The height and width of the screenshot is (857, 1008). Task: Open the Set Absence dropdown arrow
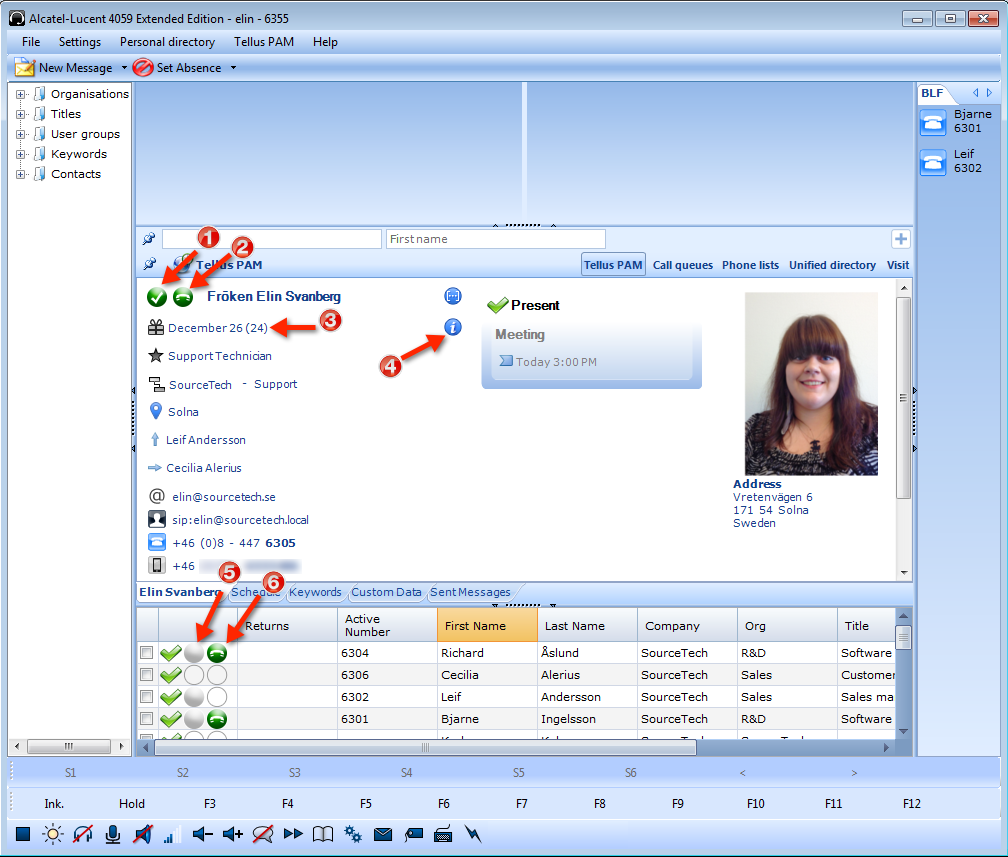[233, 68]
